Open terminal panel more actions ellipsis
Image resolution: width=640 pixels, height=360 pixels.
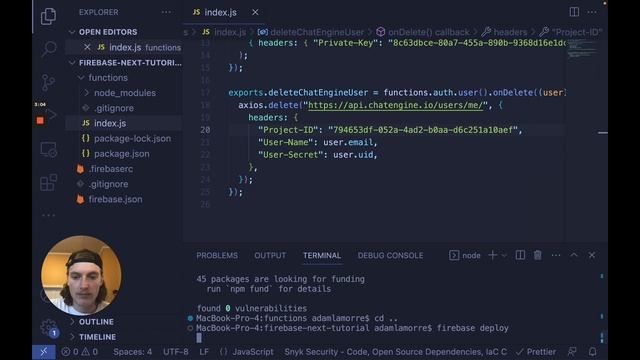[556, 255]
